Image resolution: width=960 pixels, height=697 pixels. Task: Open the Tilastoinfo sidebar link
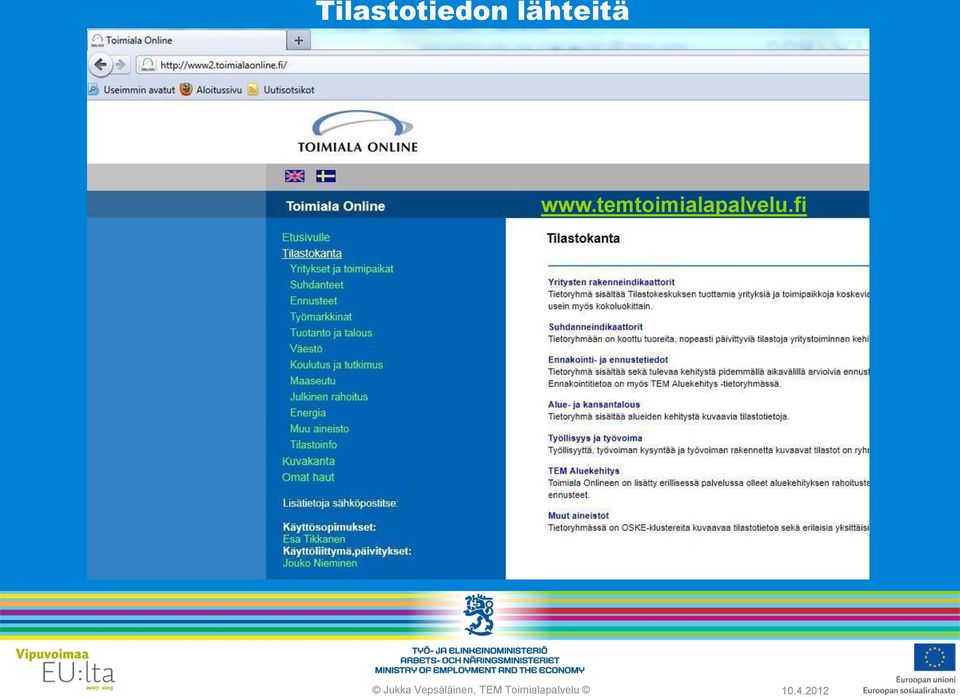pyautogui.click(x=313, y=445)
